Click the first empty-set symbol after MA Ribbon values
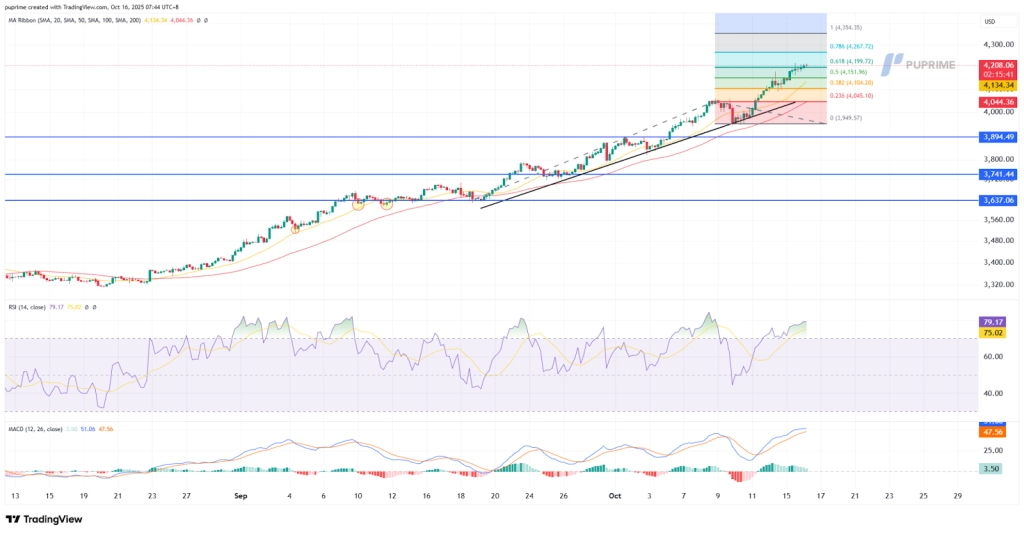The width and height of the screenshot is (1024, 534). point(197,20)
